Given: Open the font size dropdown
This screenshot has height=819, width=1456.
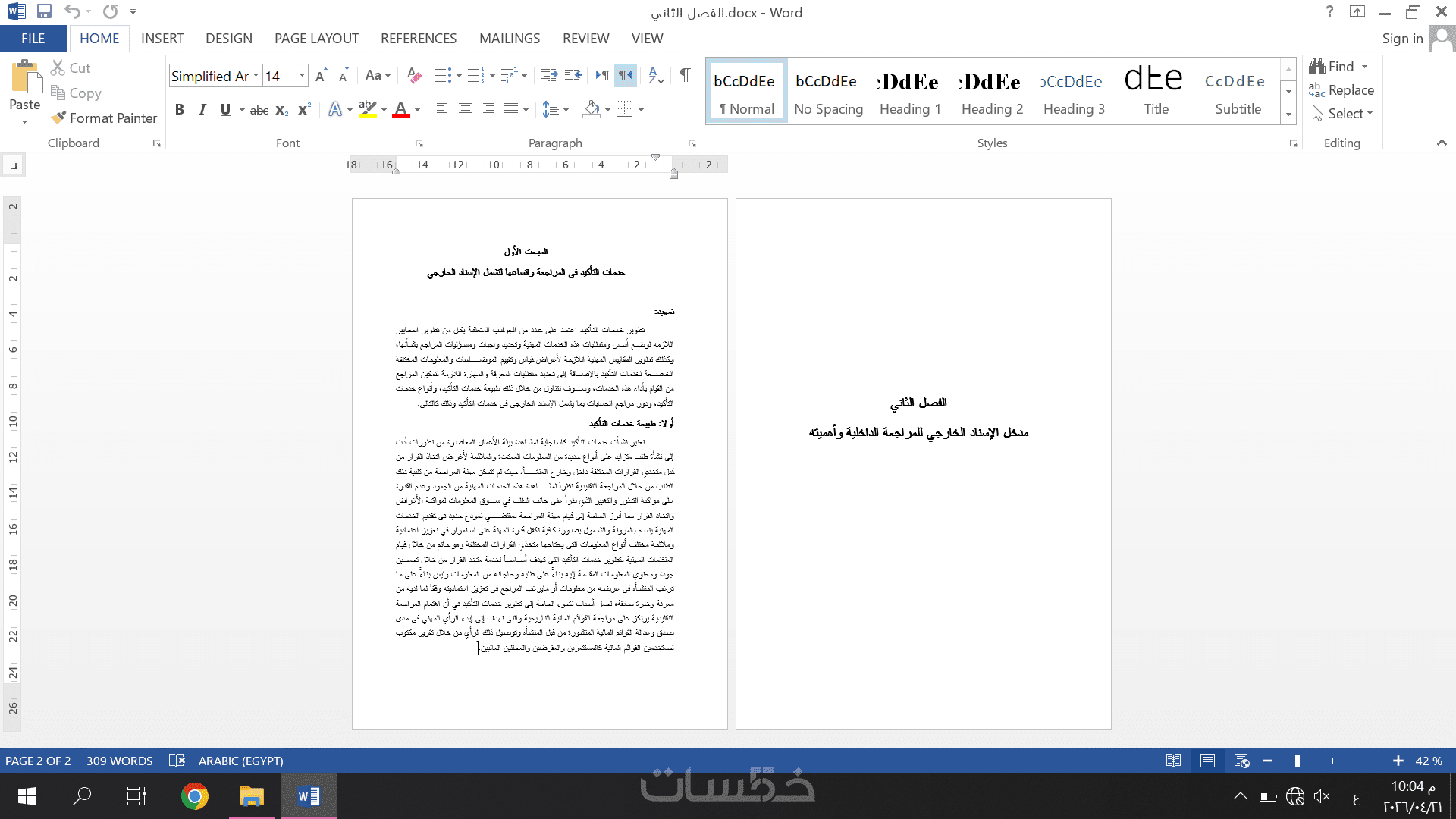Looking at the screenshot, I should (302, 75).
